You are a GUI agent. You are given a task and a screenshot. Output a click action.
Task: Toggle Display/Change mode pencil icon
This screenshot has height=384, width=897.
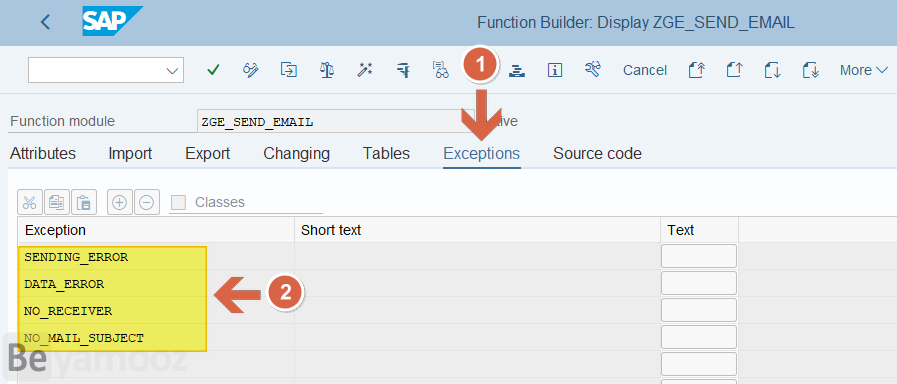point(251,70)
